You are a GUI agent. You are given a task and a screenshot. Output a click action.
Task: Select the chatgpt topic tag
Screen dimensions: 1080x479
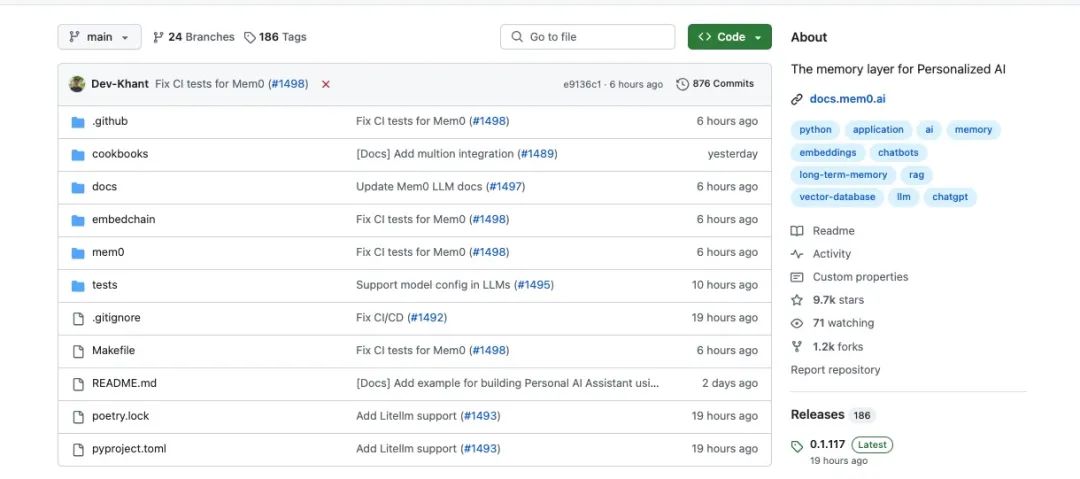click(950, 197)
